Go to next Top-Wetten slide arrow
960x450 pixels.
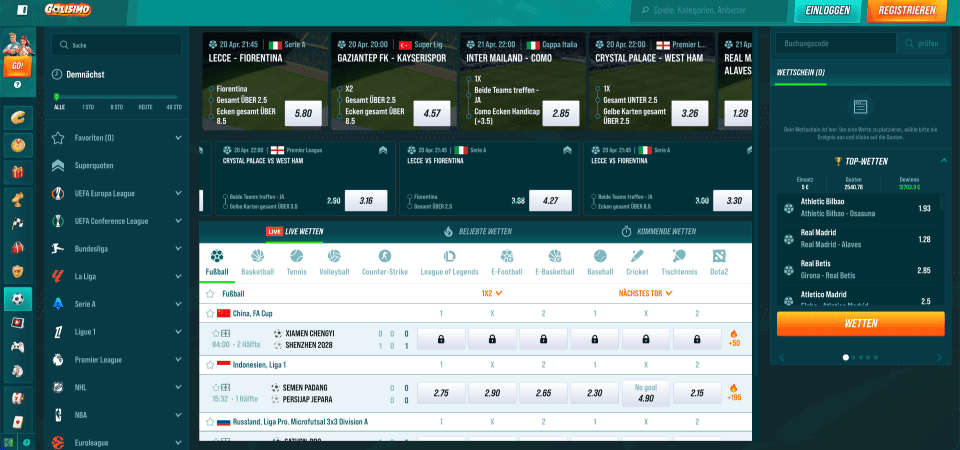click(940, 357)
